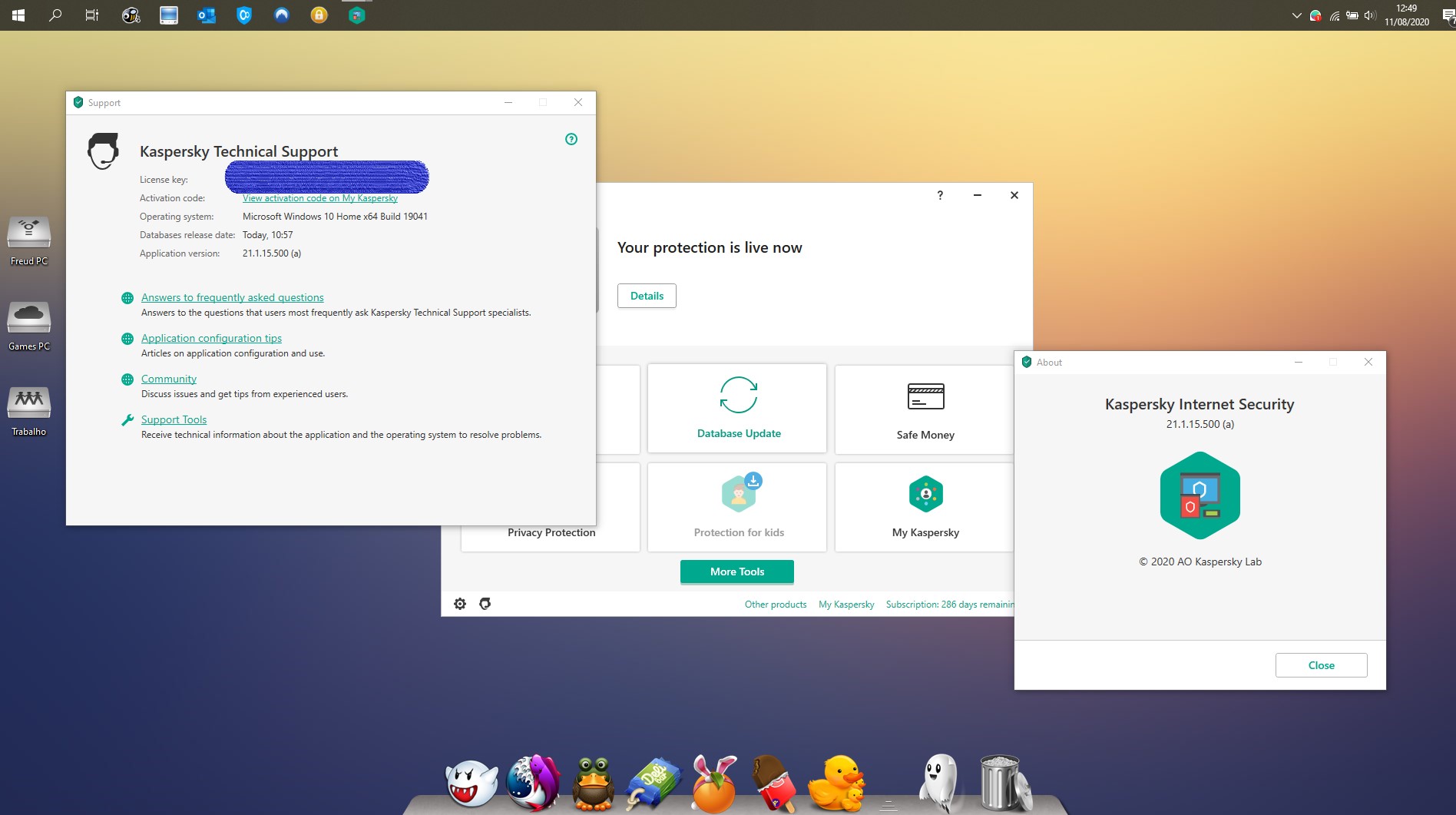
Task: Click the Safe Money label
Action: (x=925, y=435)
